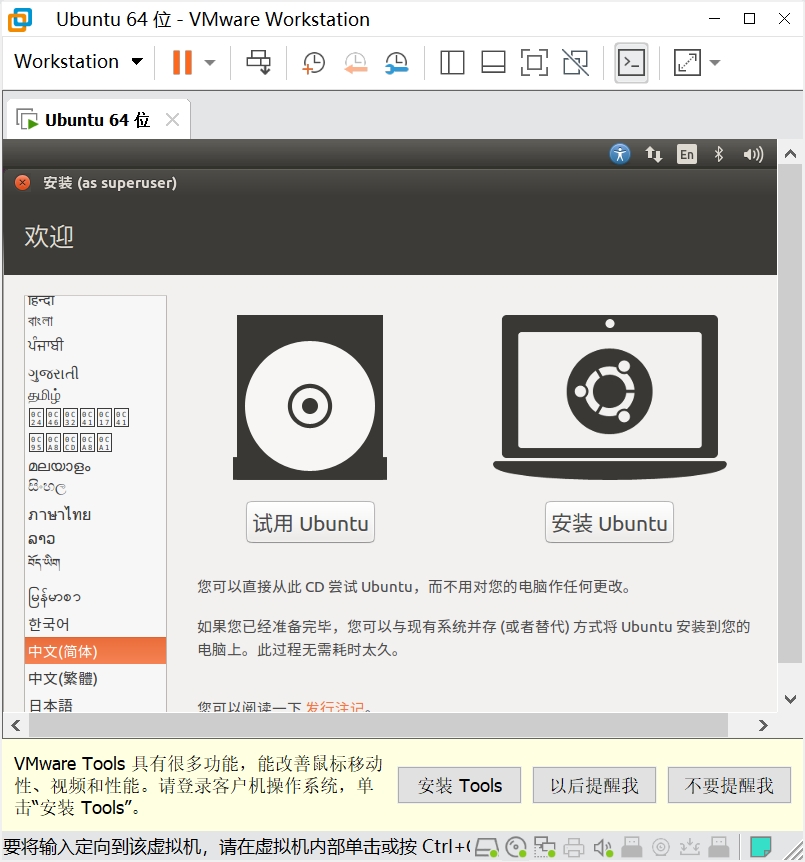Click the 以后提醒我 button
This screenshot has width=805, height=862.
594,785
